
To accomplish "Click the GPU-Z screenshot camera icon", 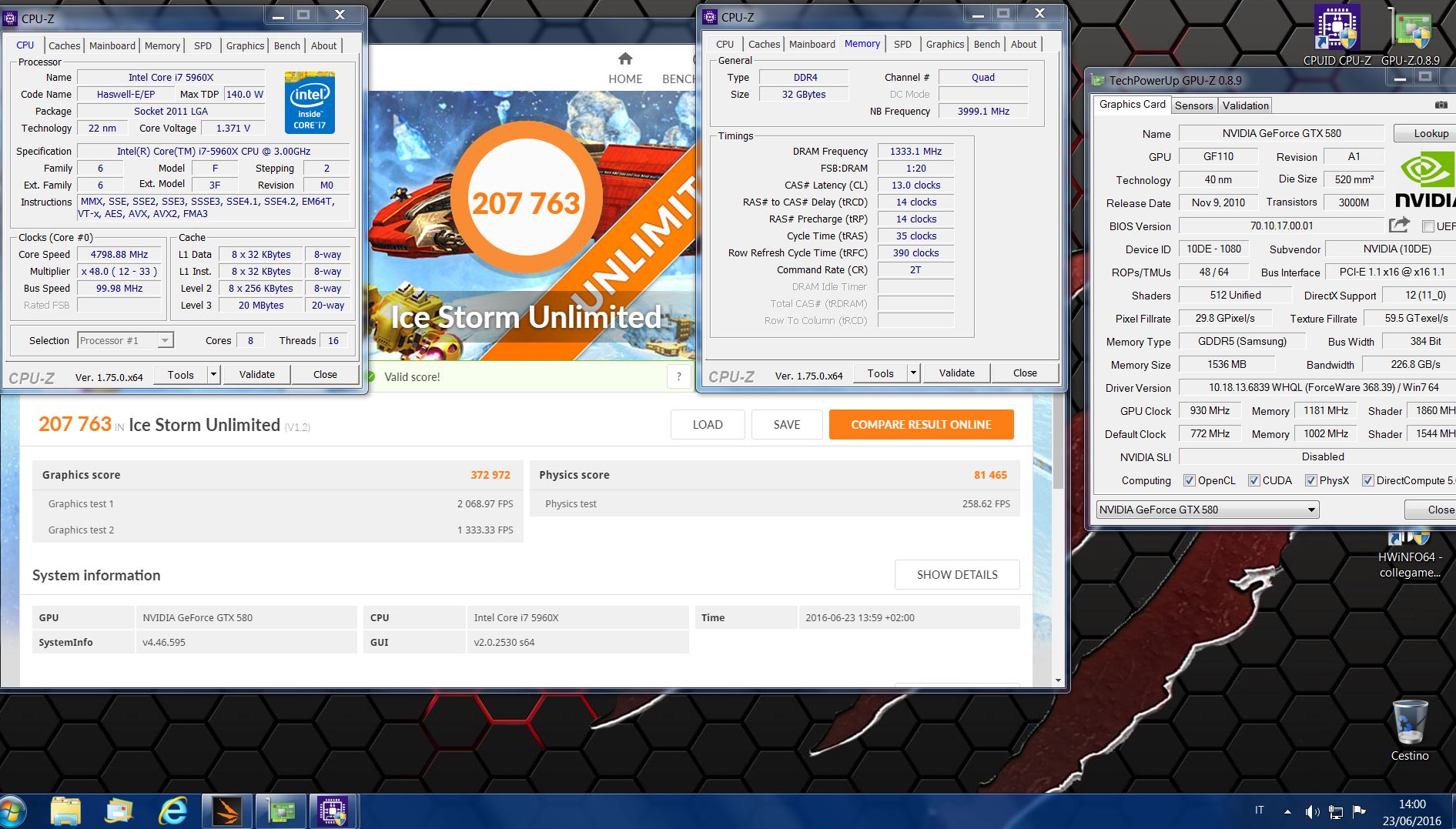I will click(x=1441, y=105).
